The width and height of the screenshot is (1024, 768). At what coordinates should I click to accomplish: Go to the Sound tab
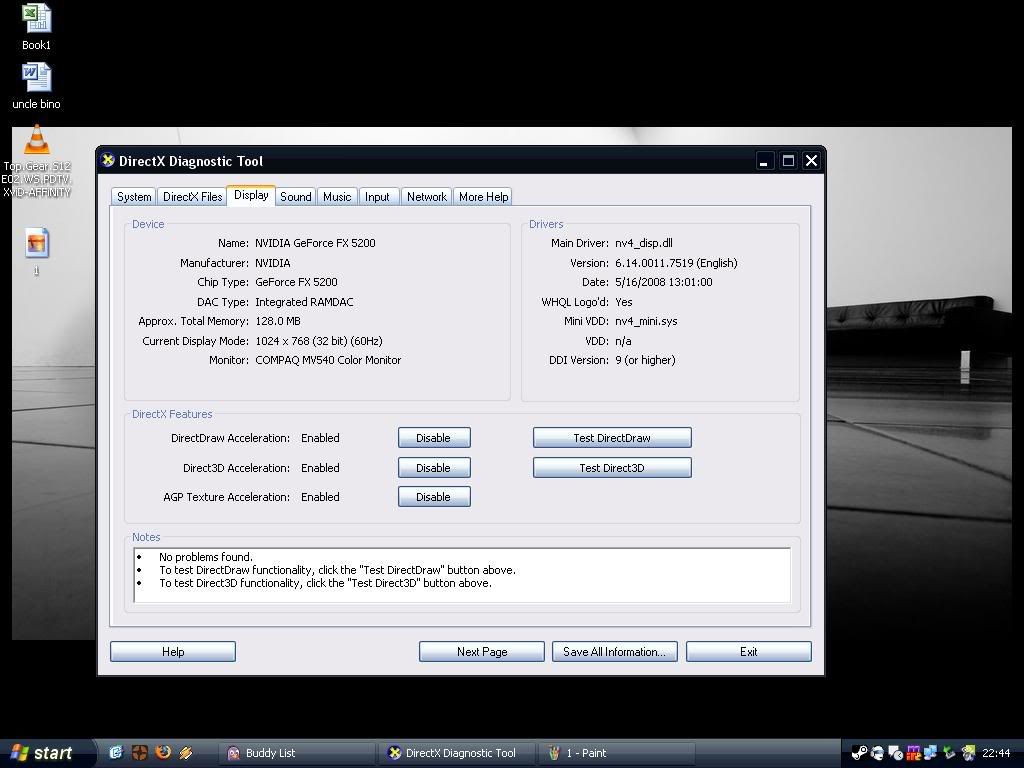(295, 197)
